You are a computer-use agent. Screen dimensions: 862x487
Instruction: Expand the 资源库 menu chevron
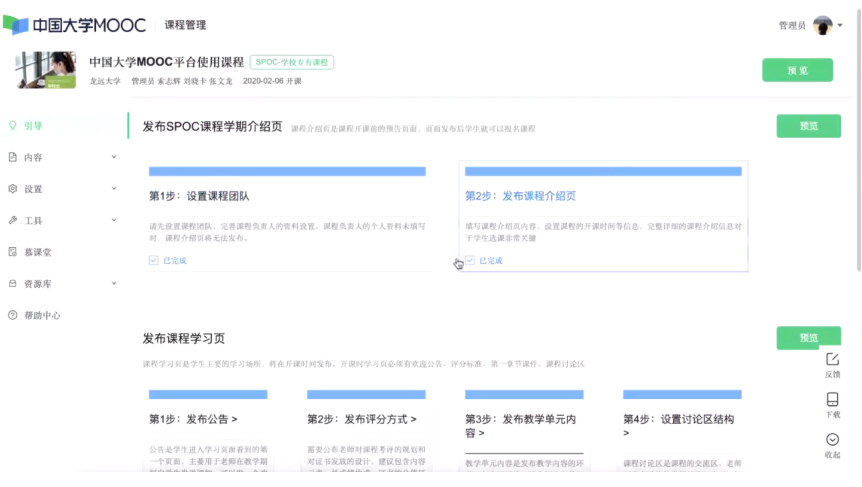click(x=114, y=284)
